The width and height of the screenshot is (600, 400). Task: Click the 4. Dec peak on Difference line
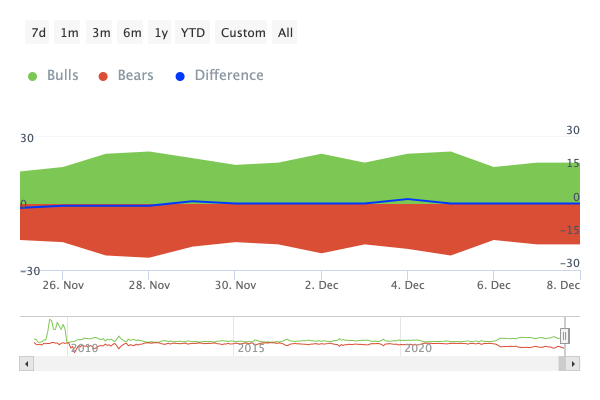coord(408,199)
